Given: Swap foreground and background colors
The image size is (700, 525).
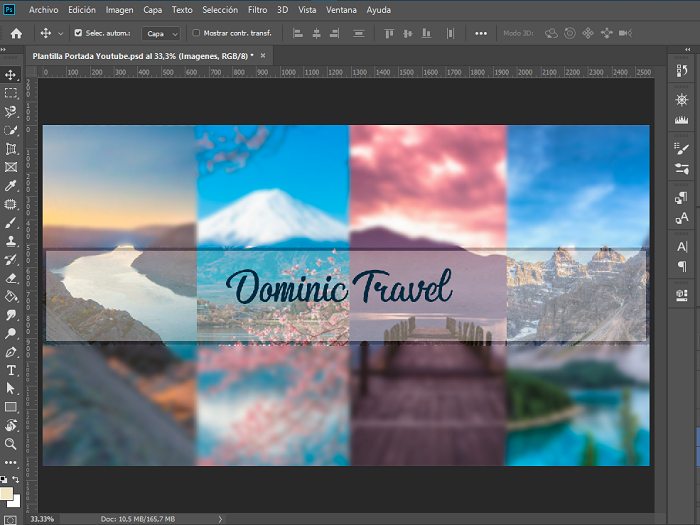Looking at the screenshot, I should 16,479.
